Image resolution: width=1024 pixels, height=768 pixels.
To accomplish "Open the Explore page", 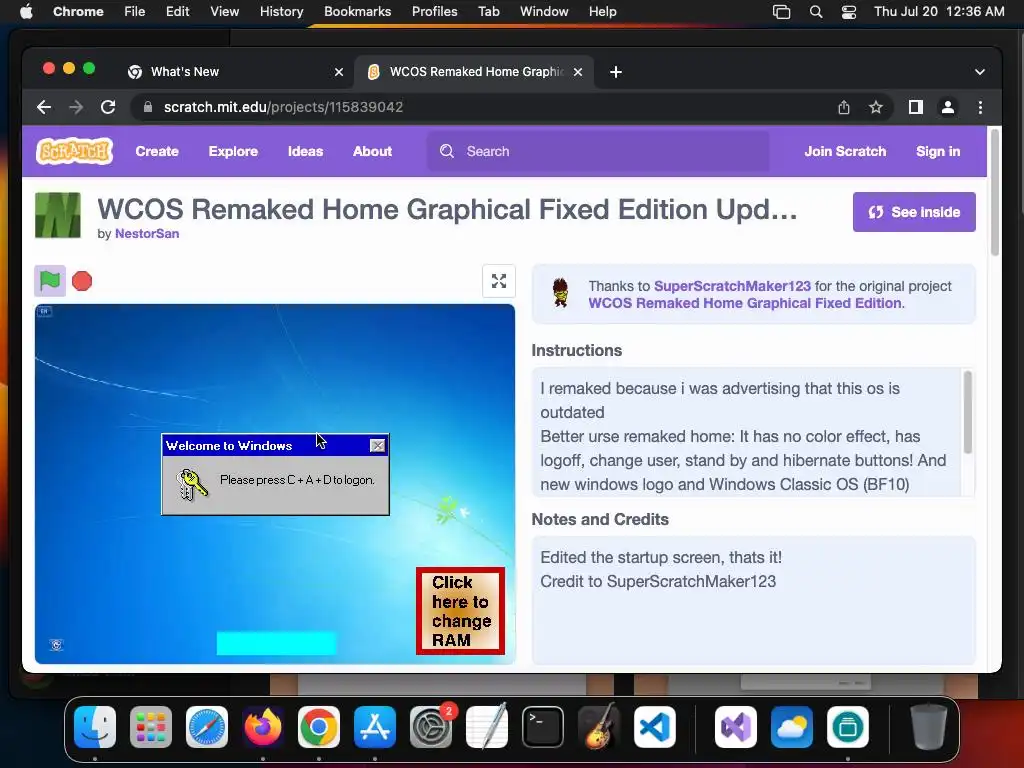I will 233,151.
